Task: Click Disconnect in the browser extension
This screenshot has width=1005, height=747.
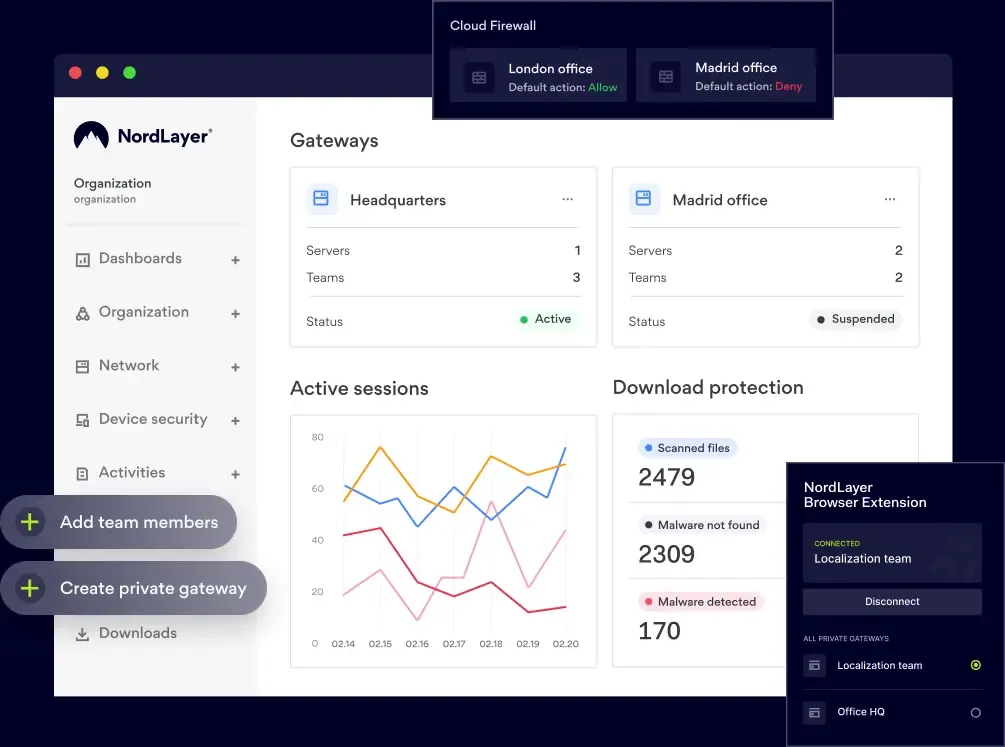Action: [892, 601]
